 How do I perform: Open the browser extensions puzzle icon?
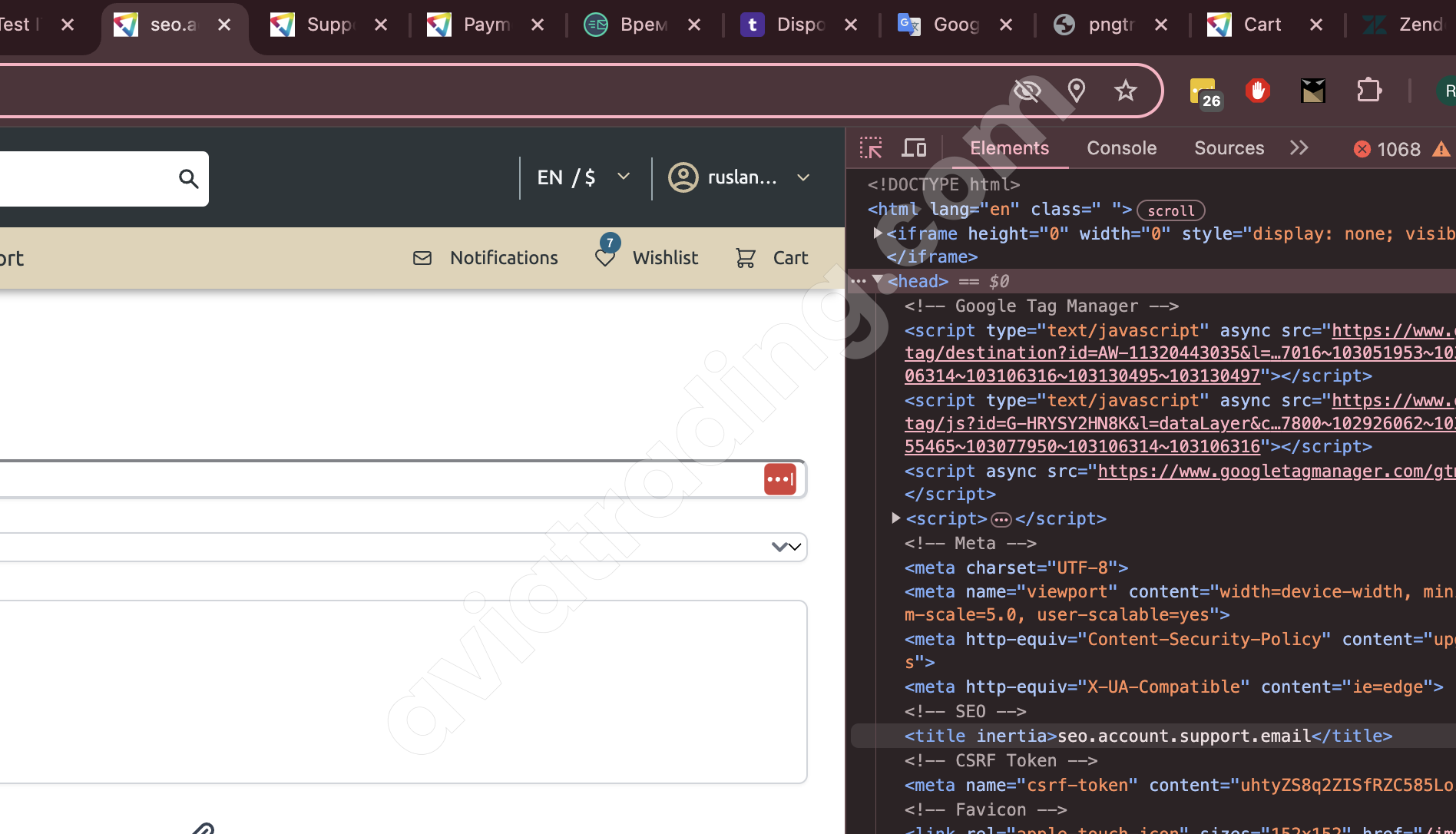1369,91
